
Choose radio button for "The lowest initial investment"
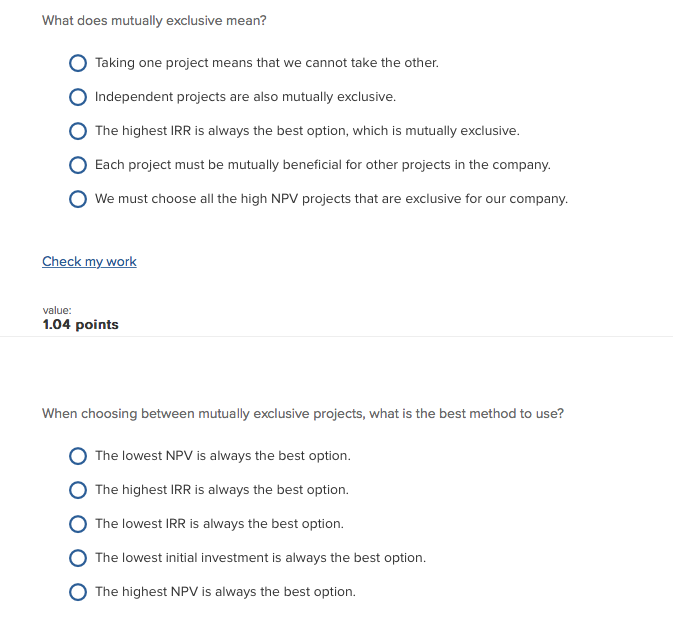(x=78, y=558)
